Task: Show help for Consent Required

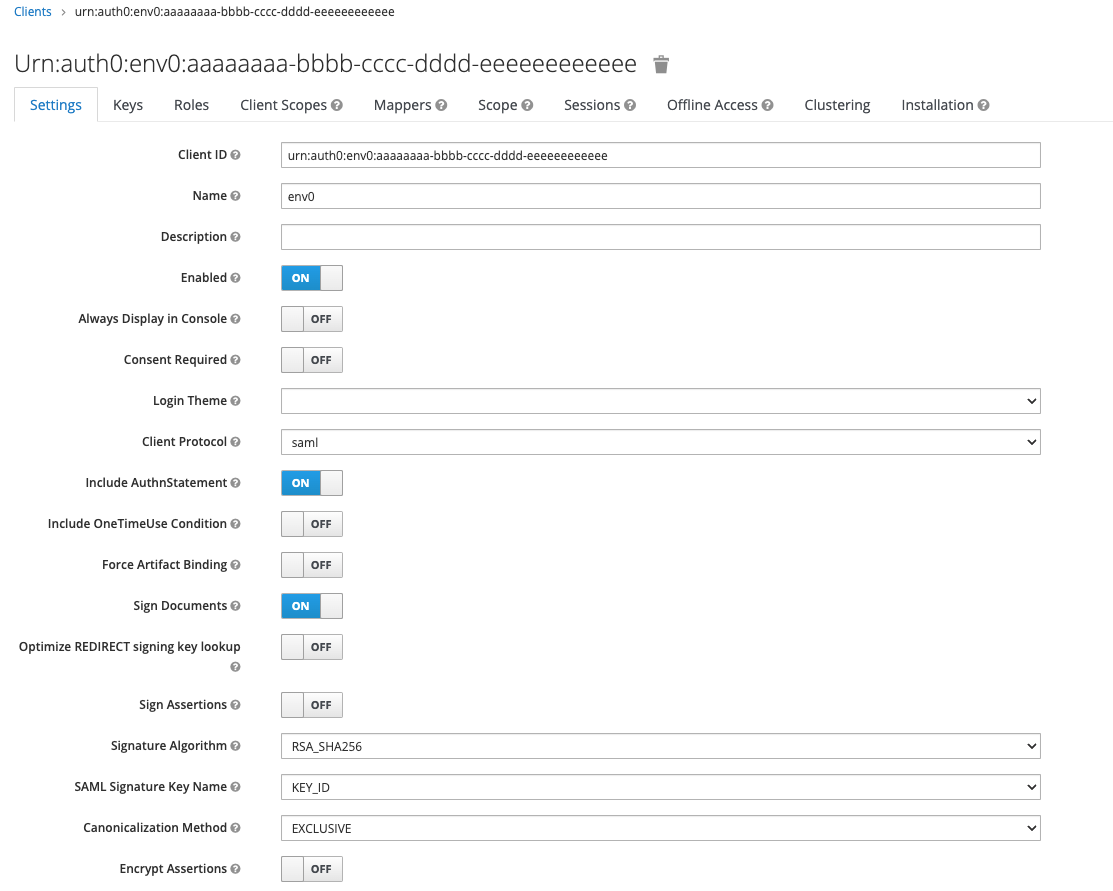Action: (235, 360)
